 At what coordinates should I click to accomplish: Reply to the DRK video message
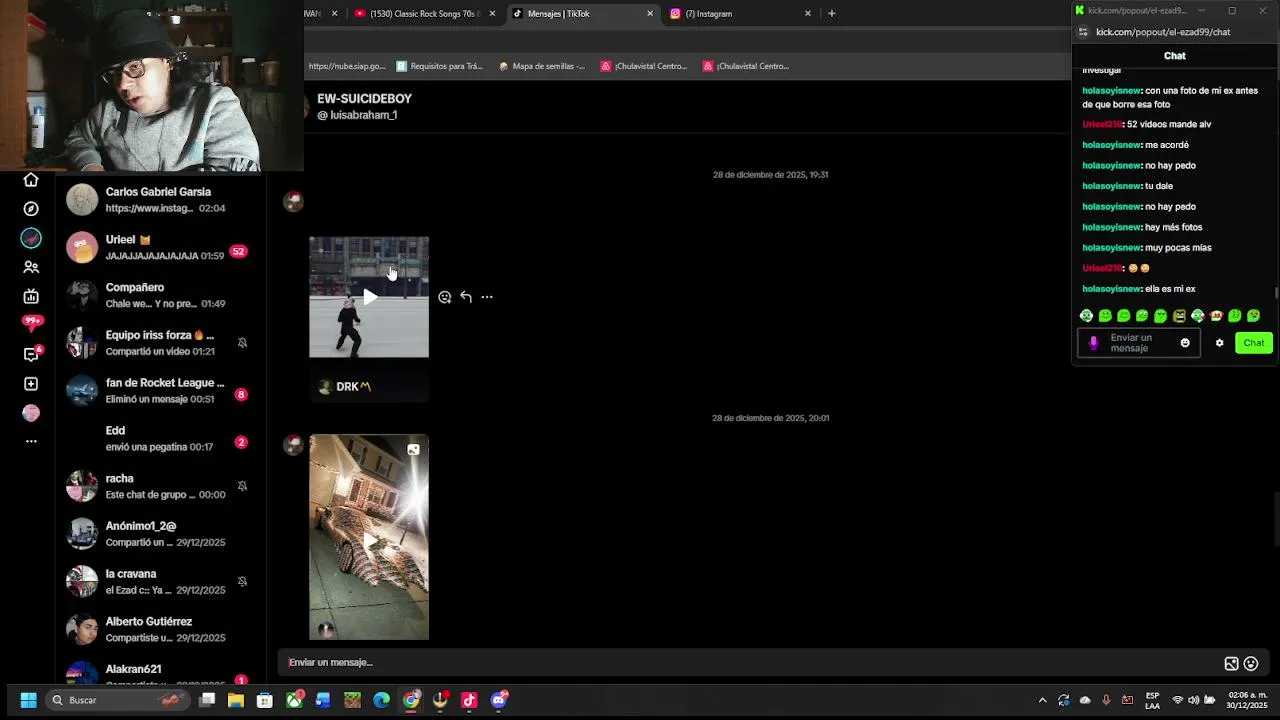click(466, 297)
